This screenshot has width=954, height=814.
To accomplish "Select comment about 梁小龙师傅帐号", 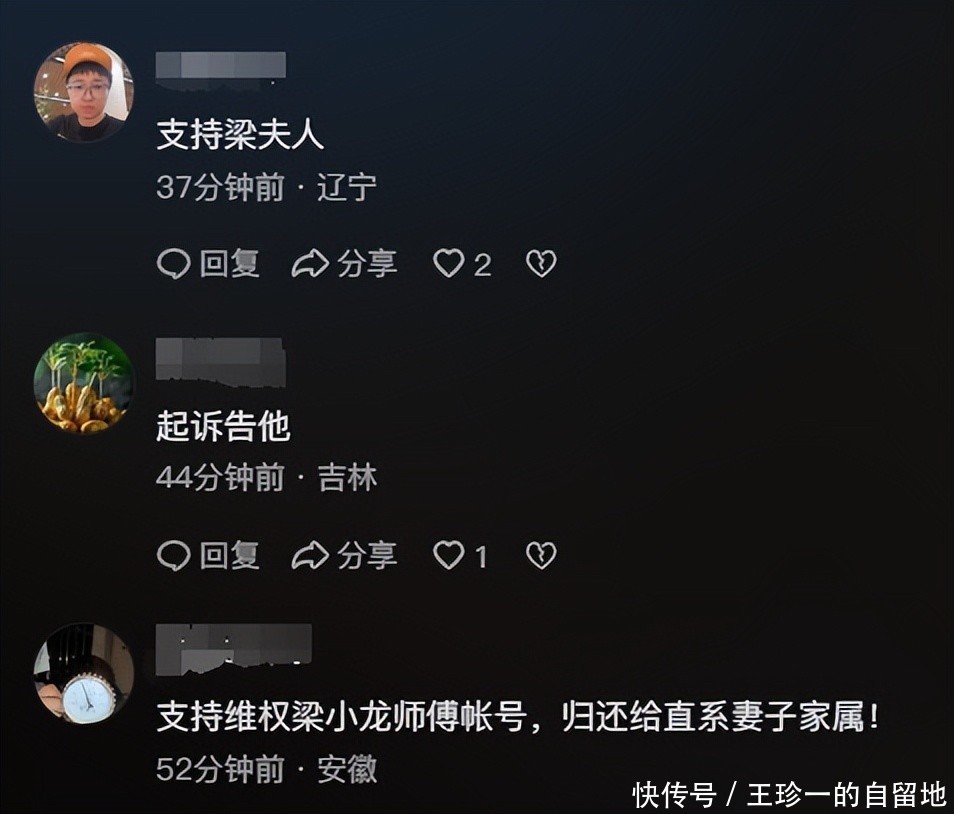I will click(518, 716).
